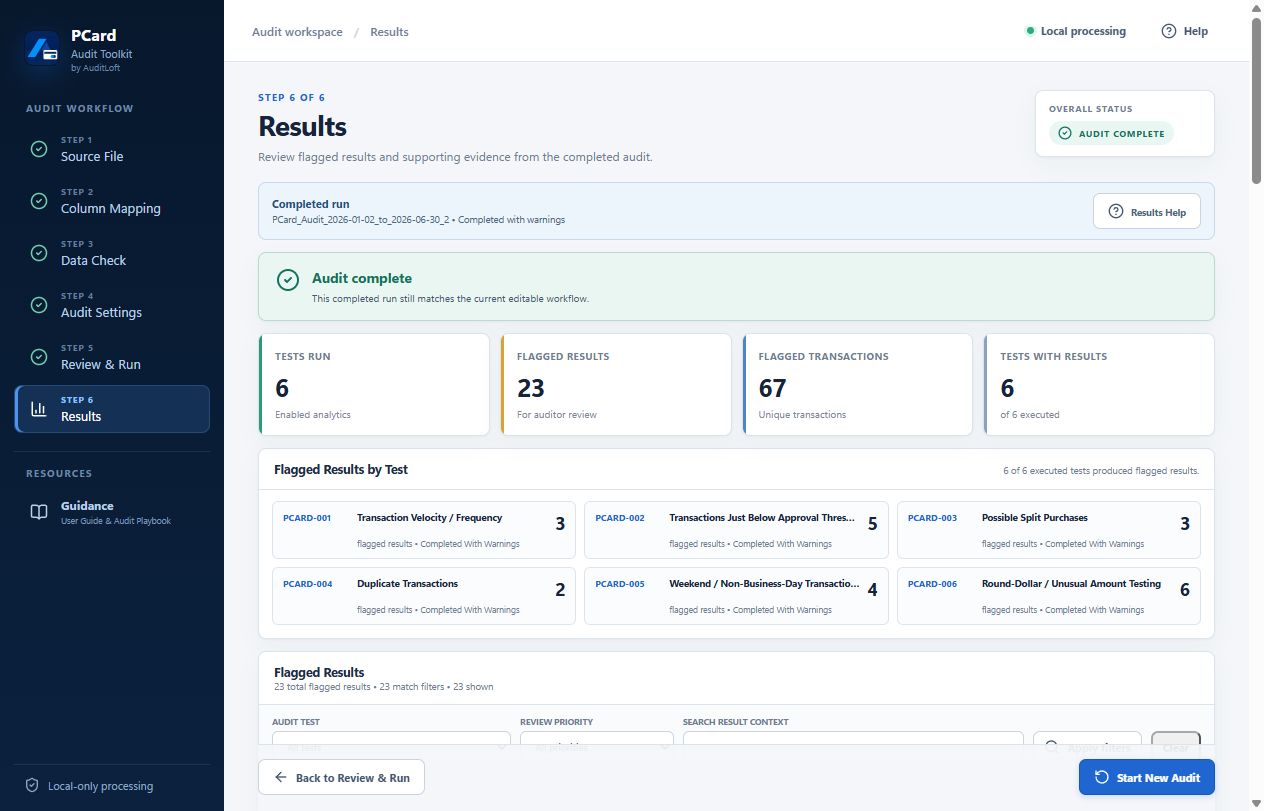Click Back to Review & Run button
This screenshot has width=1264, height=811.
click(x=341, y=777)
